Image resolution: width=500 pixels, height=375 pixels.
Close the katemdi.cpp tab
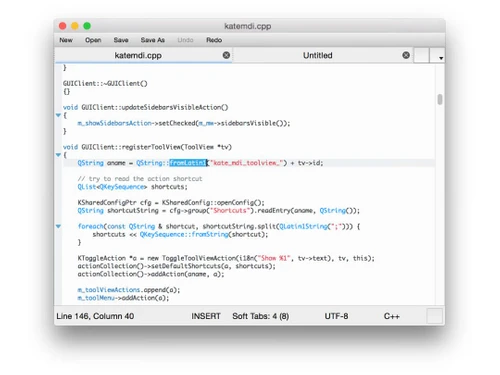[226, 55]
